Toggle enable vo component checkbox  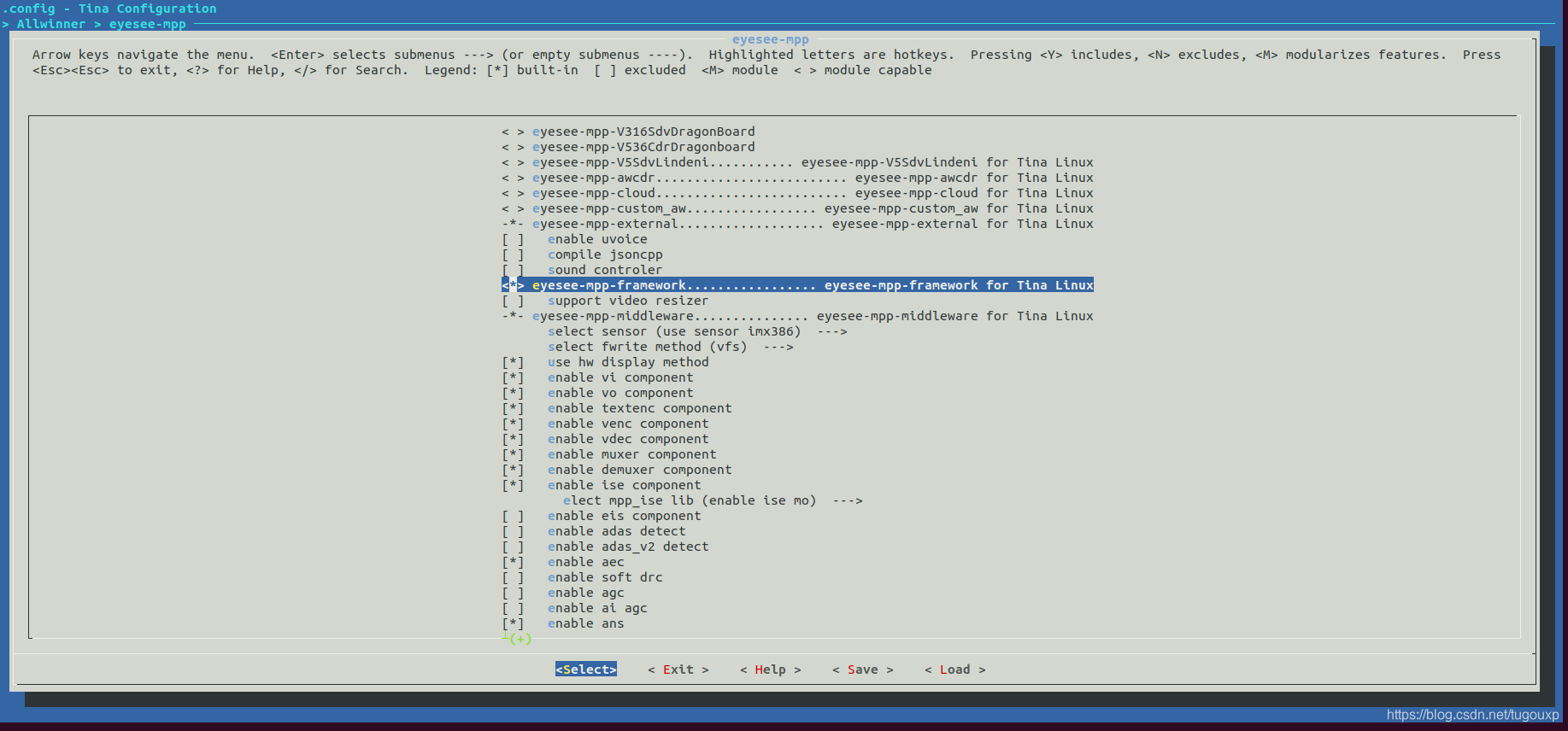pyautogui.click(x=513, y=393)
